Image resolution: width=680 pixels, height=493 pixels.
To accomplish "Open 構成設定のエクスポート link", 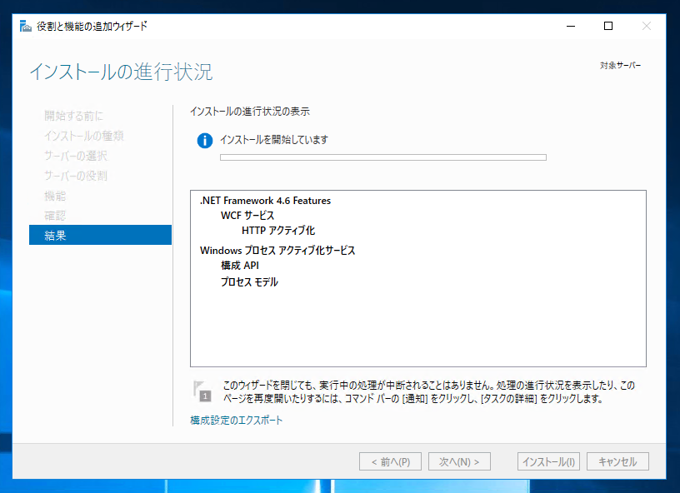I will point(236,420).
